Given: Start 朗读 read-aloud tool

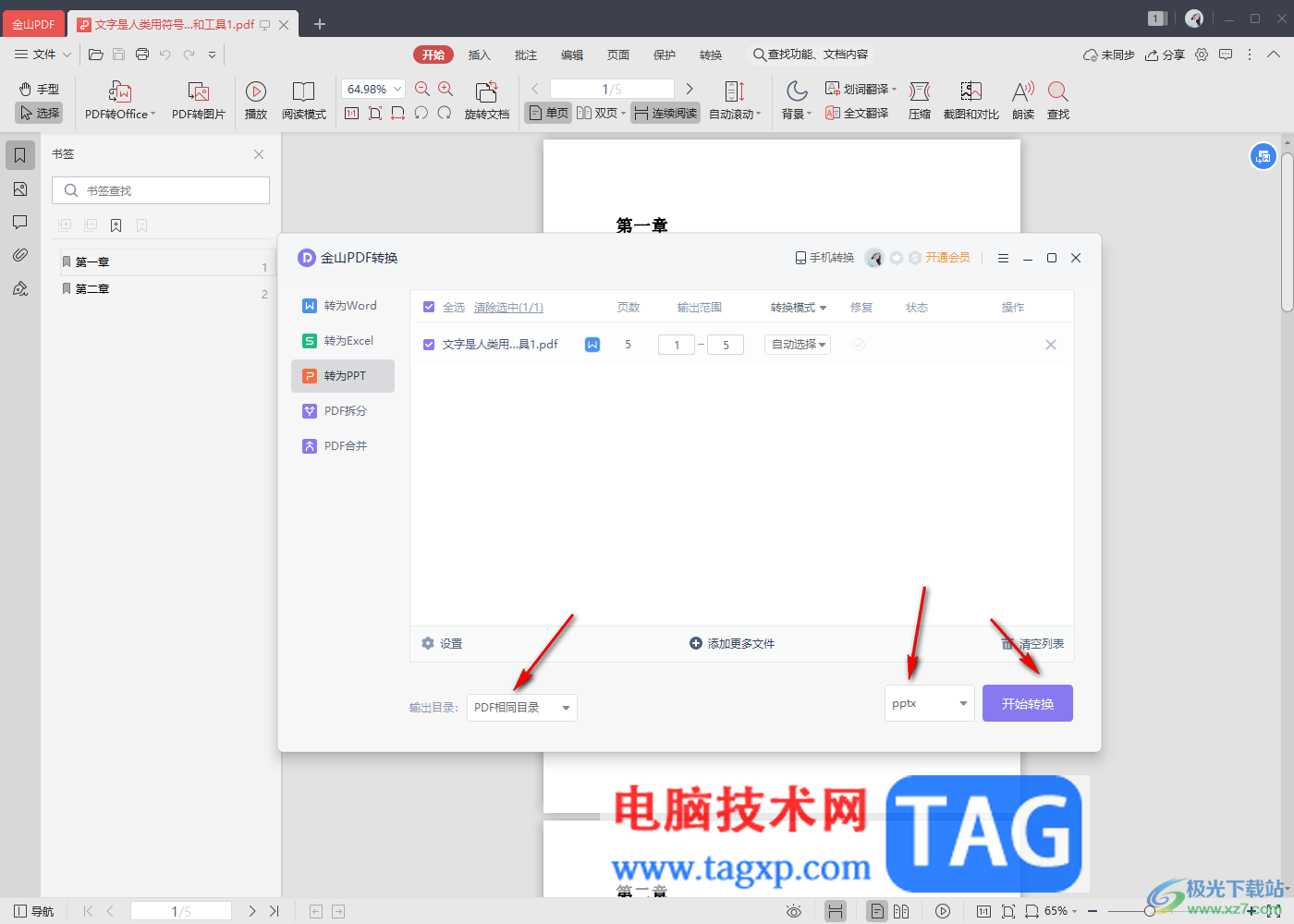Looking at the screenshot, I should tap(1023, 100).
